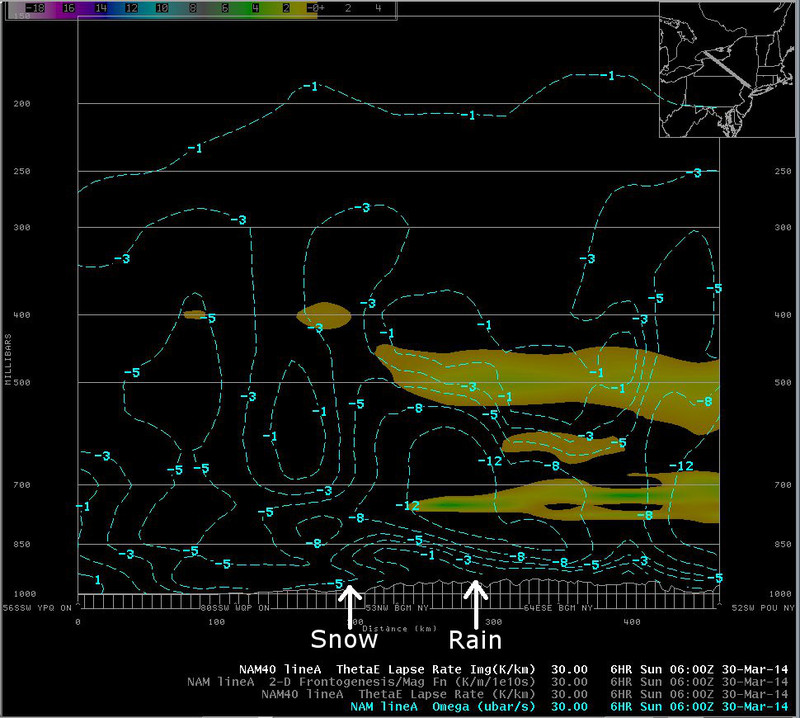Image resolution: width=800 pixels, height=718 pixels.
Task: Click the 80SSW WQP ON station label
Action: click(x=235, y=608)
